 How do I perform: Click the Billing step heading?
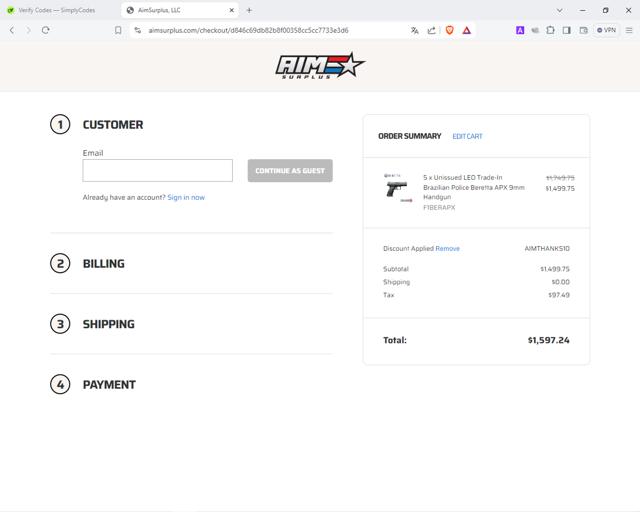[104, 264]
